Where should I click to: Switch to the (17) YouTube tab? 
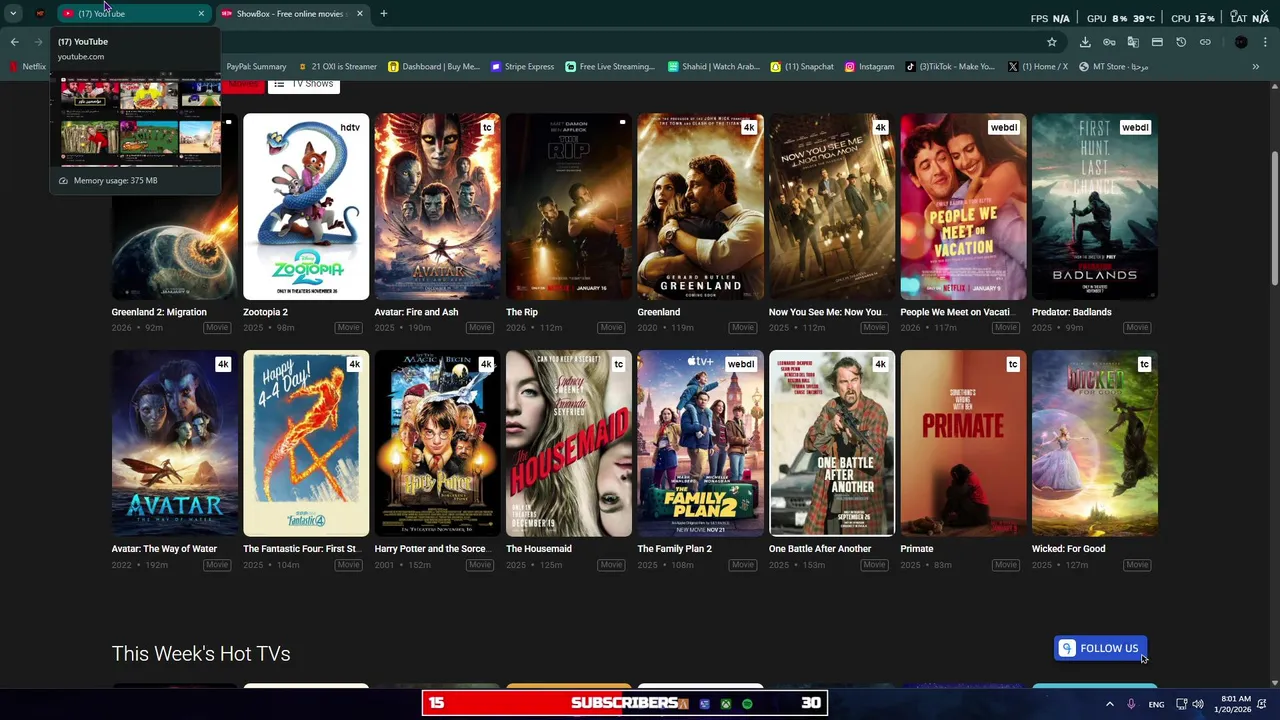(133, 14)
